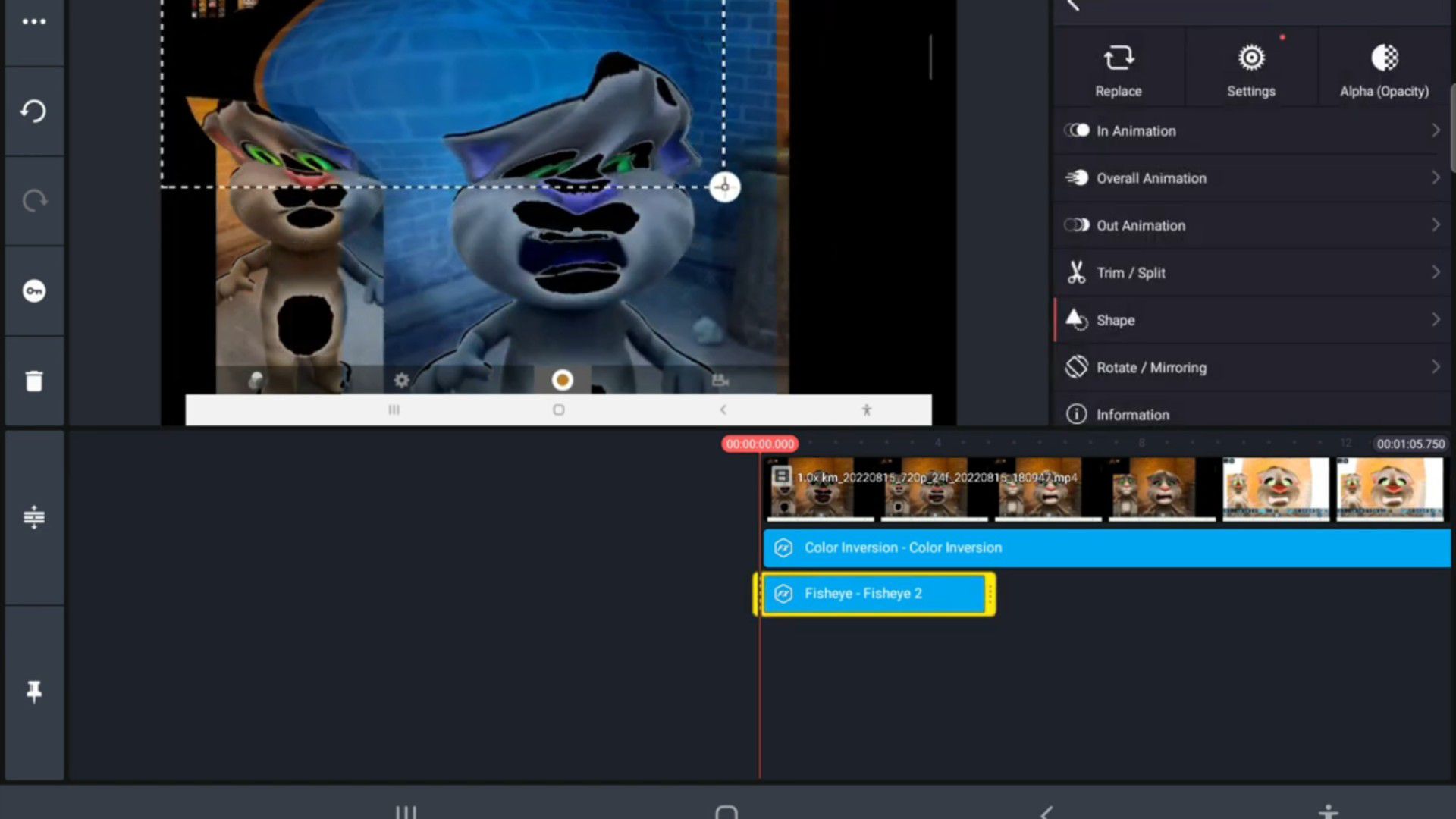1456x819 pixels.
Task: Open Alpha (Opacity) control
Action: click(x=1384, y=58)
